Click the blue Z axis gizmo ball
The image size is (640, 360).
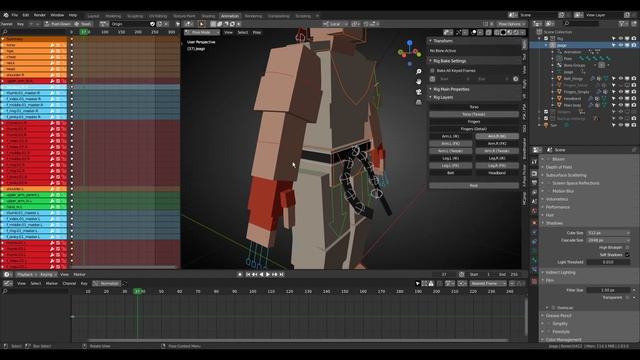pos(409,42)
